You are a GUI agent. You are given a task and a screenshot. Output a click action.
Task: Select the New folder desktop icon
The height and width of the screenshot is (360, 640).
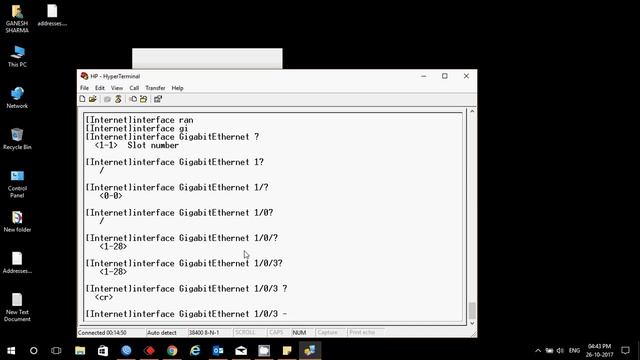(17, 222)
